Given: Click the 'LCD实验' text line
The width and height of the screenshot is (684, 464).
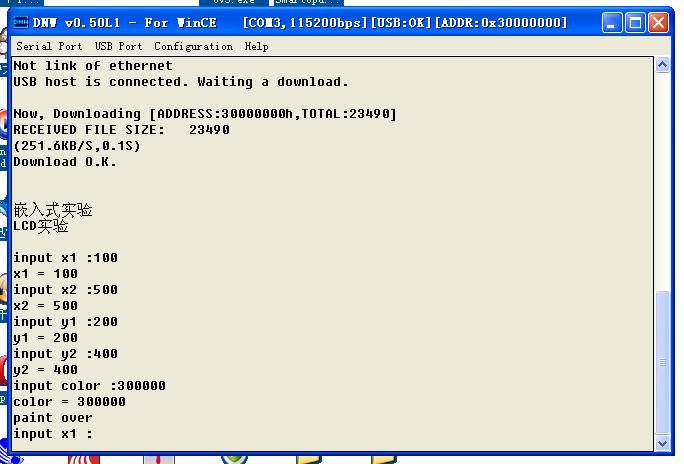Looking at the screenshot, I should 41,226.
